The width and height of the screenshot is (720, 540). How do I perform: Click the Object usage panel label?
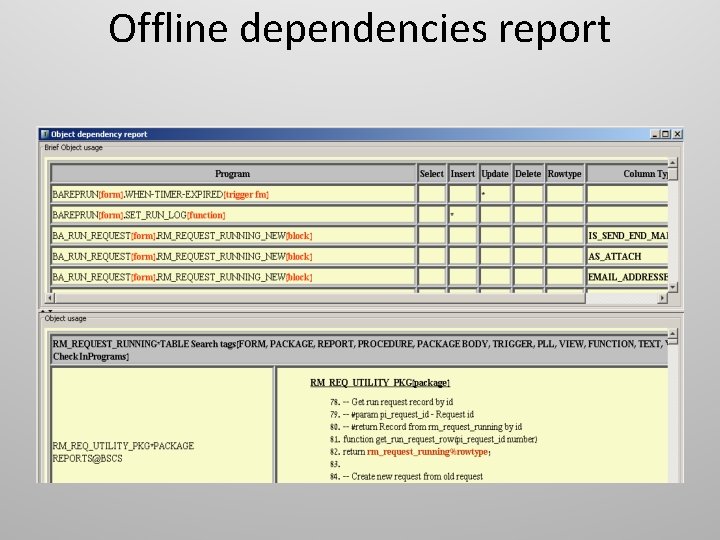click(x=65, y=318)
